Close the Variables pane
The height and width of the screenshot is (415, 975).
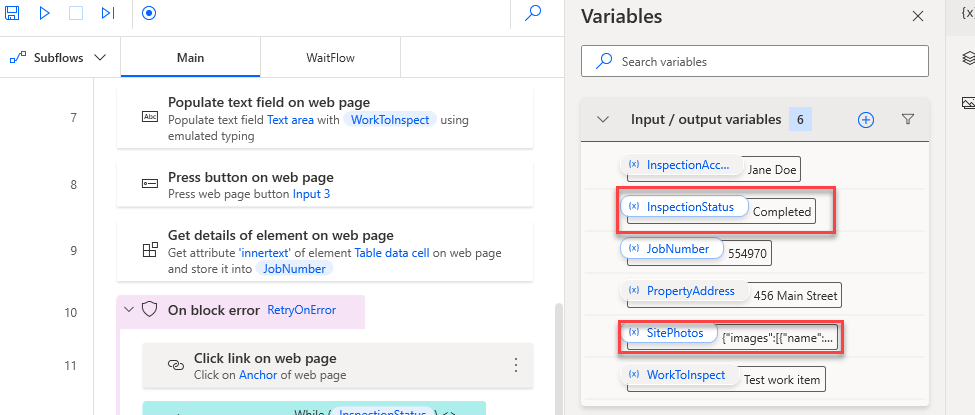point(918,16)
